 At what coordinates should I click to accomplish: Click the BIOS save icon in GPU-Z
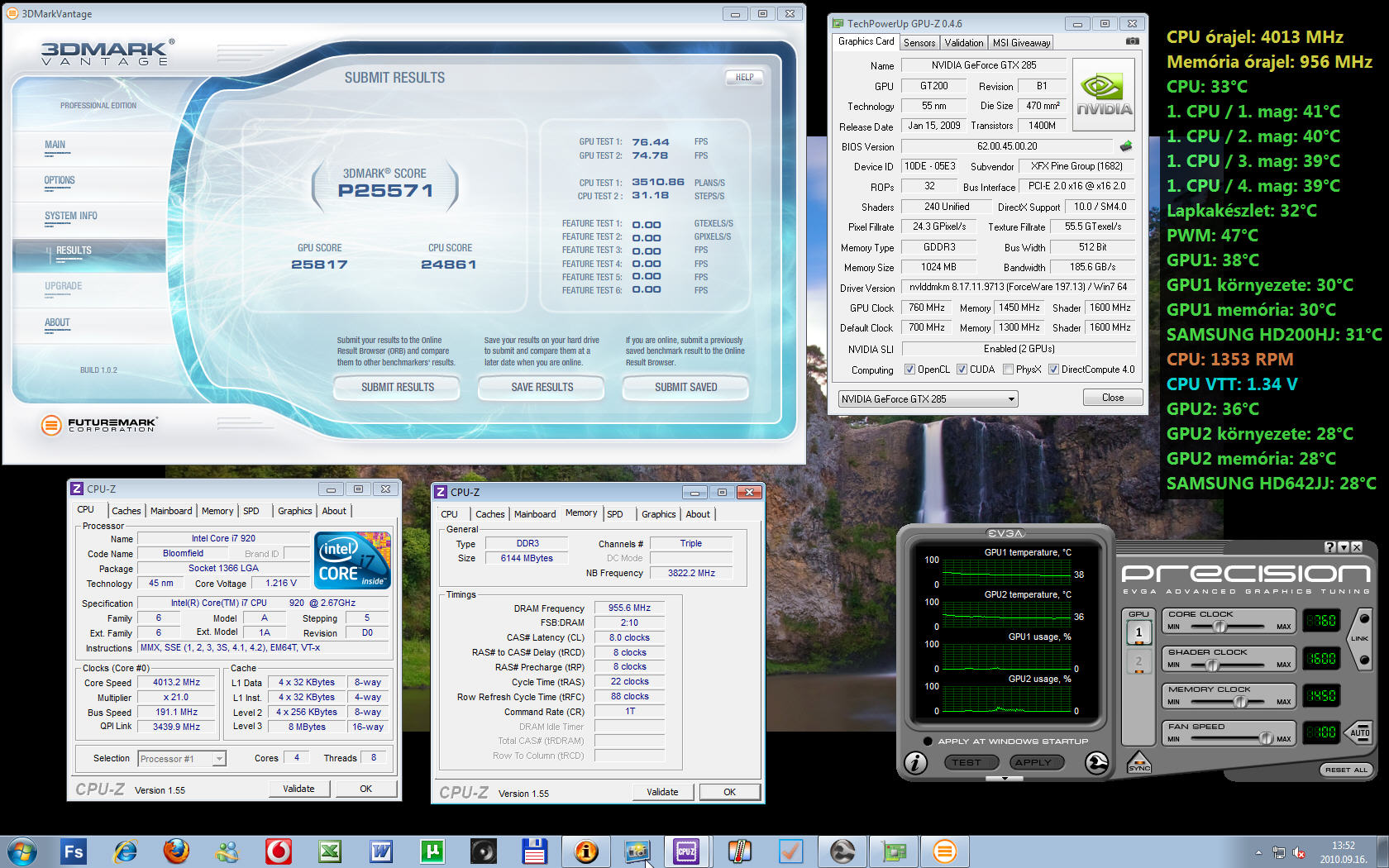(x=1126, y=146)
